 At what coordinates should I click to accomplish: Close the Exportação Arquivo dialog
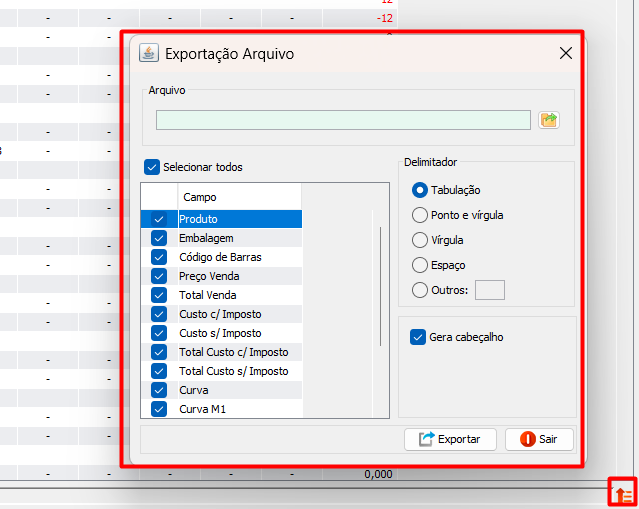566,53
